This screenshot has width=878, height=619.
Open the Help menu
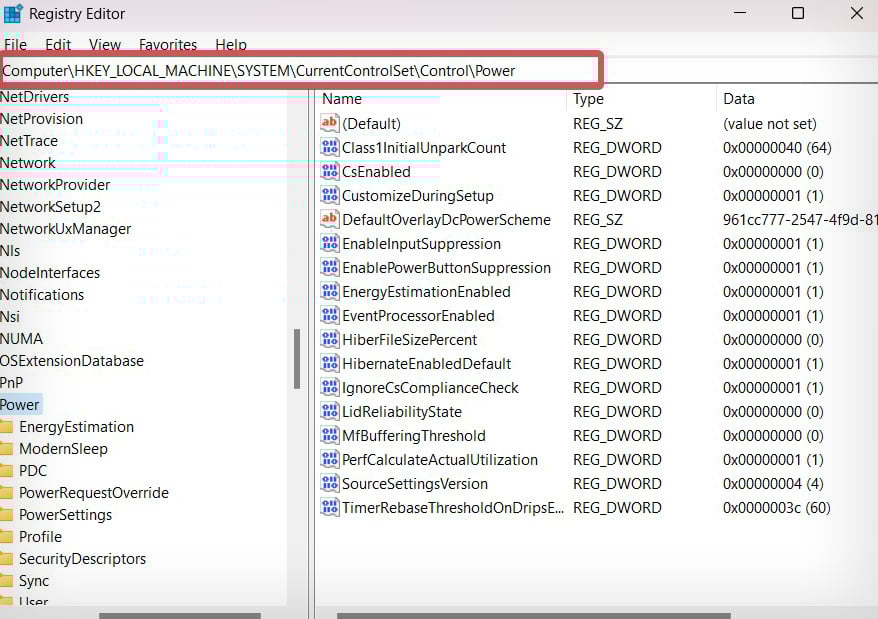click(231, 44)
